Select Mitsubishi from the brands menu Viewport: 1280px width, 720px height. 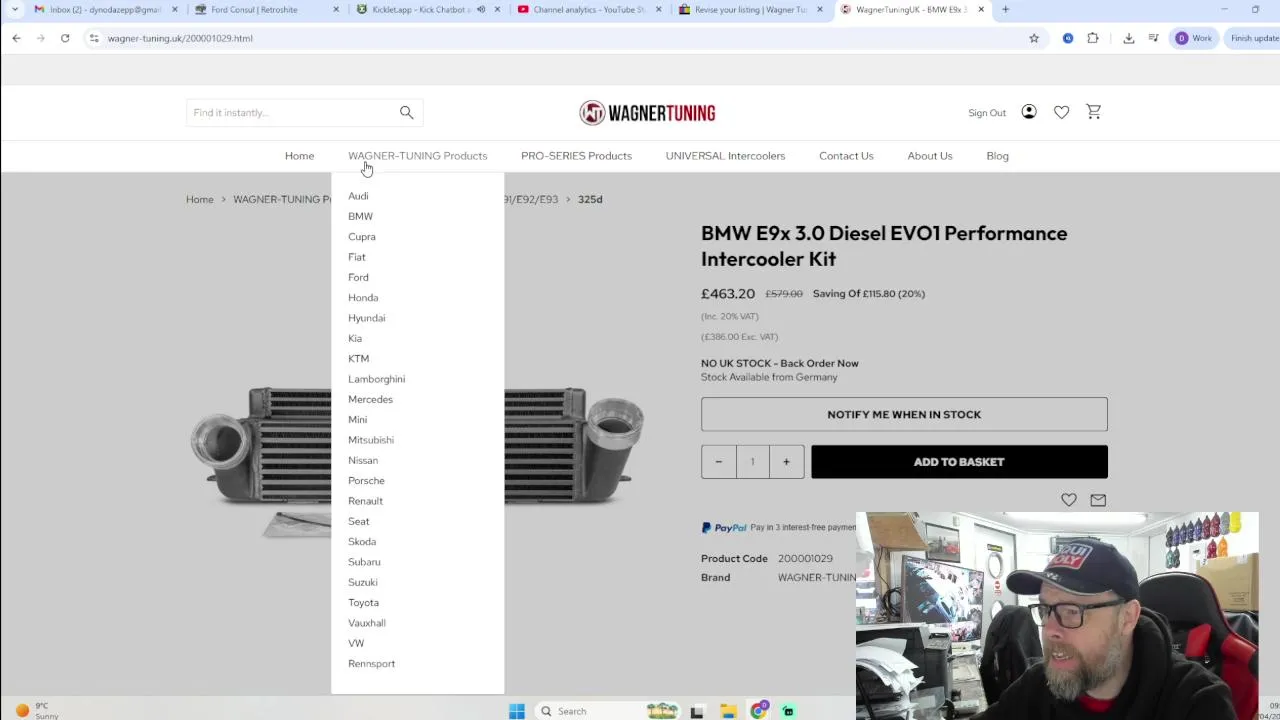click(371, 440)
